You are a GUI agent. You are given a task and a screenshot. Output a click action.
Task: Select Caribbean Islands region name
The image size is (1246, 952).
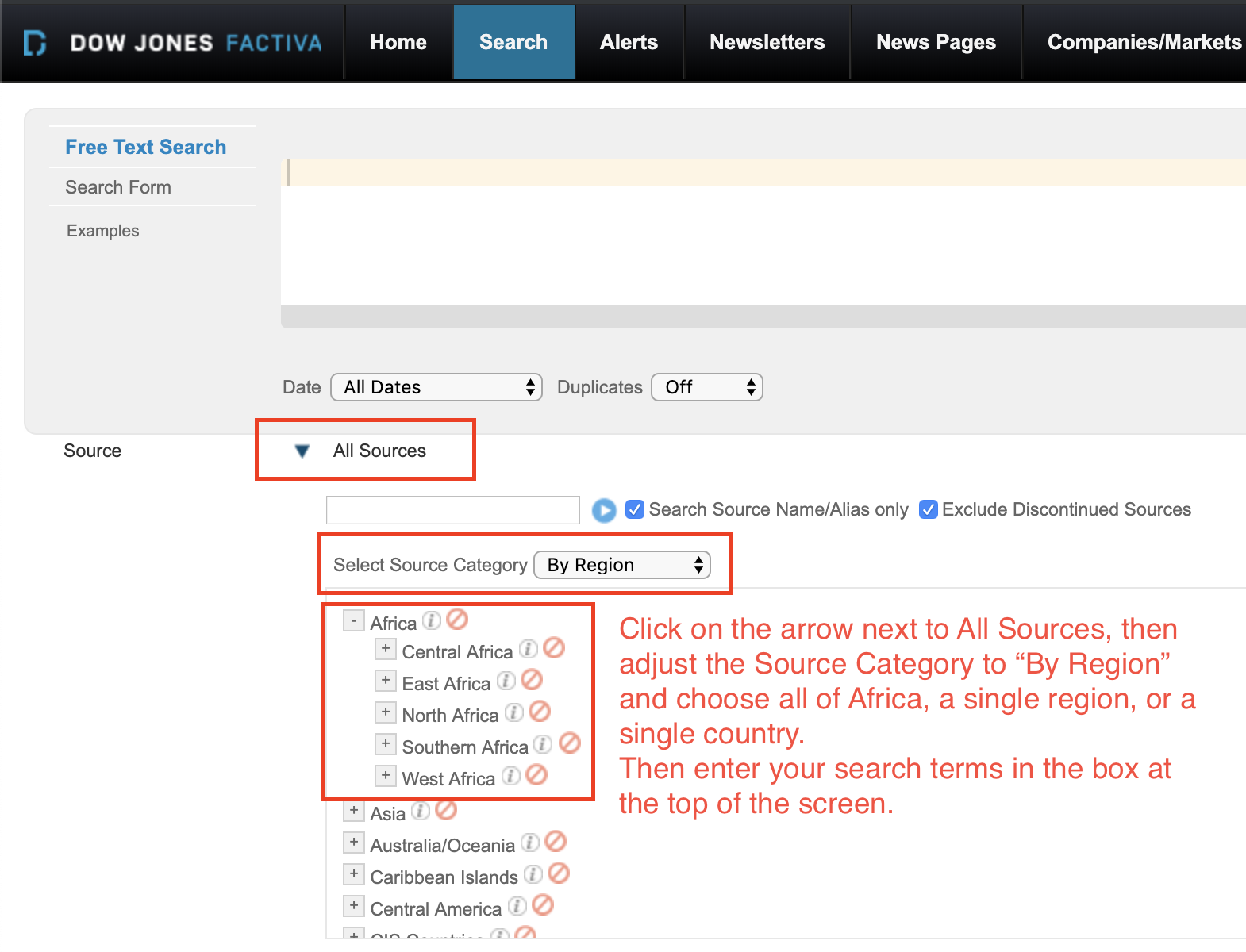[x=444, y=877]
